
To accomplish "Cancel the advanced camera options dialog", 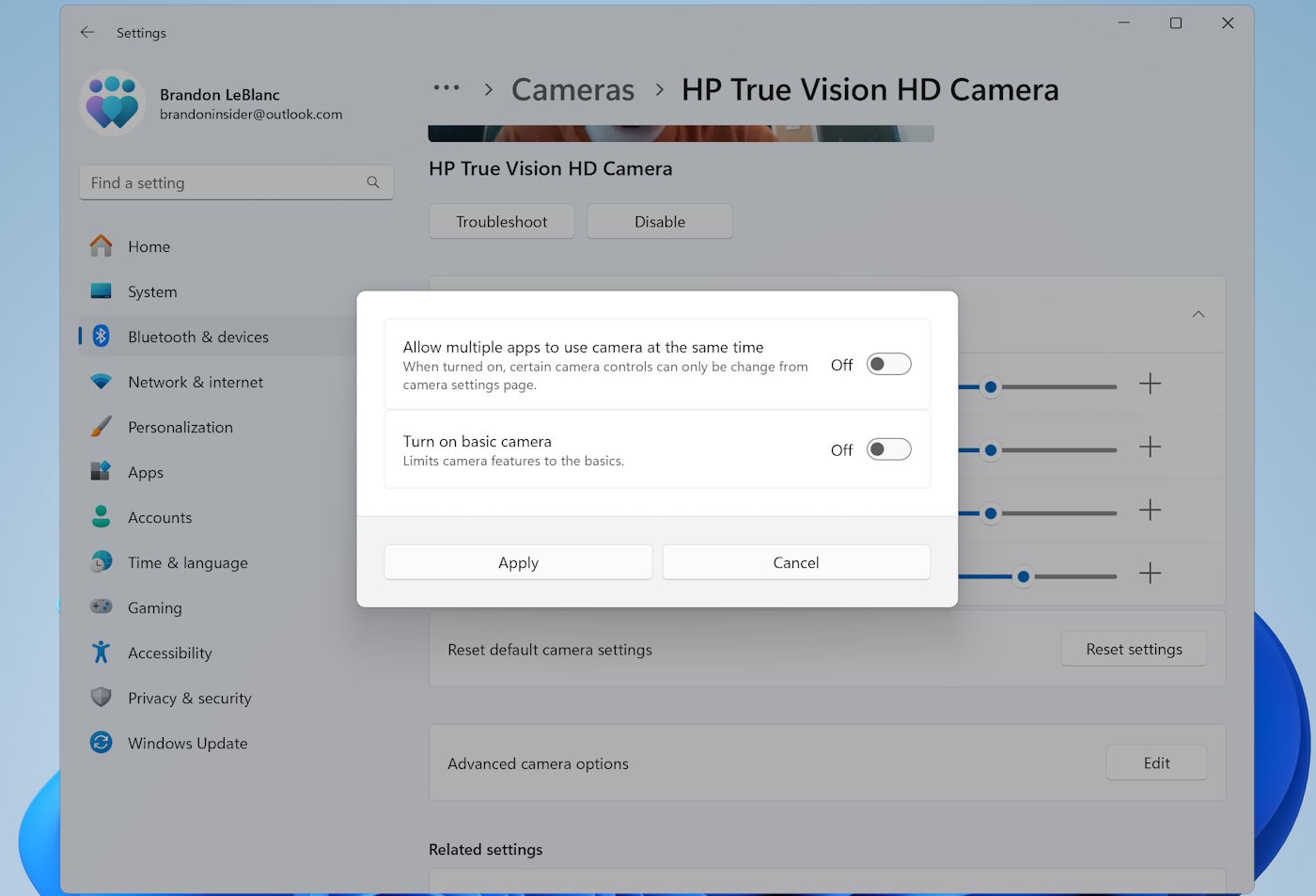I will pyautogui.click(x=795, y=562).
